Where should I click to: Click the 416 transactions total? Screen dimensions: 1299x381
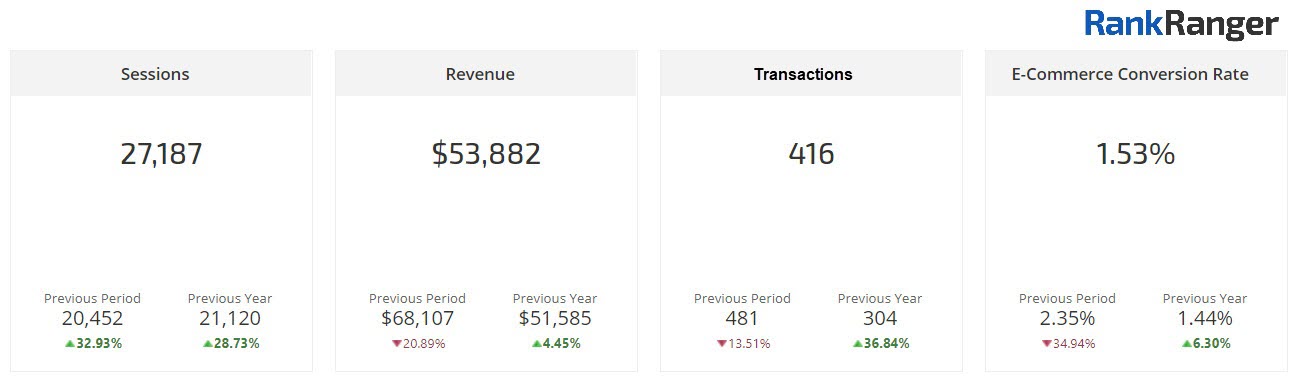[811, 154]
